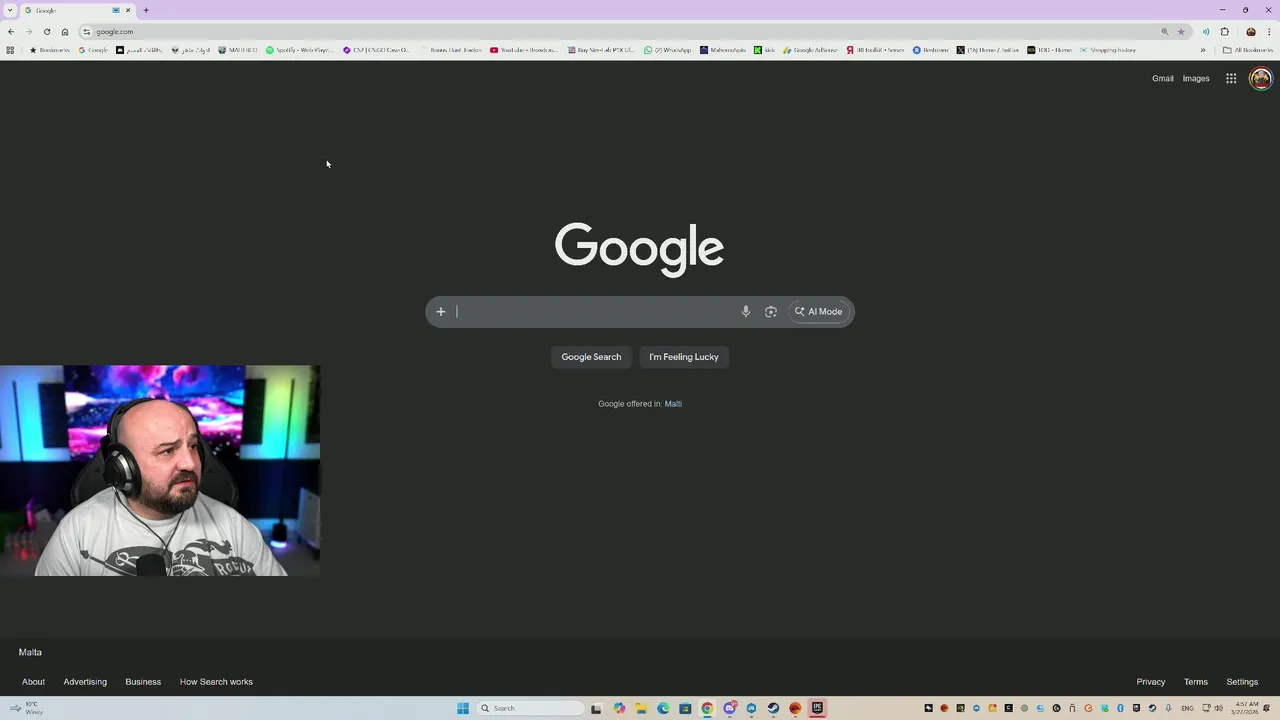Open the YouTube bookmark

coord(524,50)
